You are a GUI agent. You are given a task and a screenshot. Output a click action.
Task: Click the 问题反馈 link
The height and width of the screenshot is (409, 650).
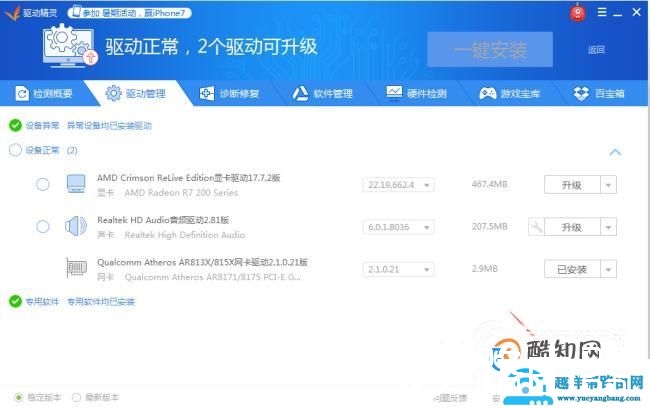point(450,398)
